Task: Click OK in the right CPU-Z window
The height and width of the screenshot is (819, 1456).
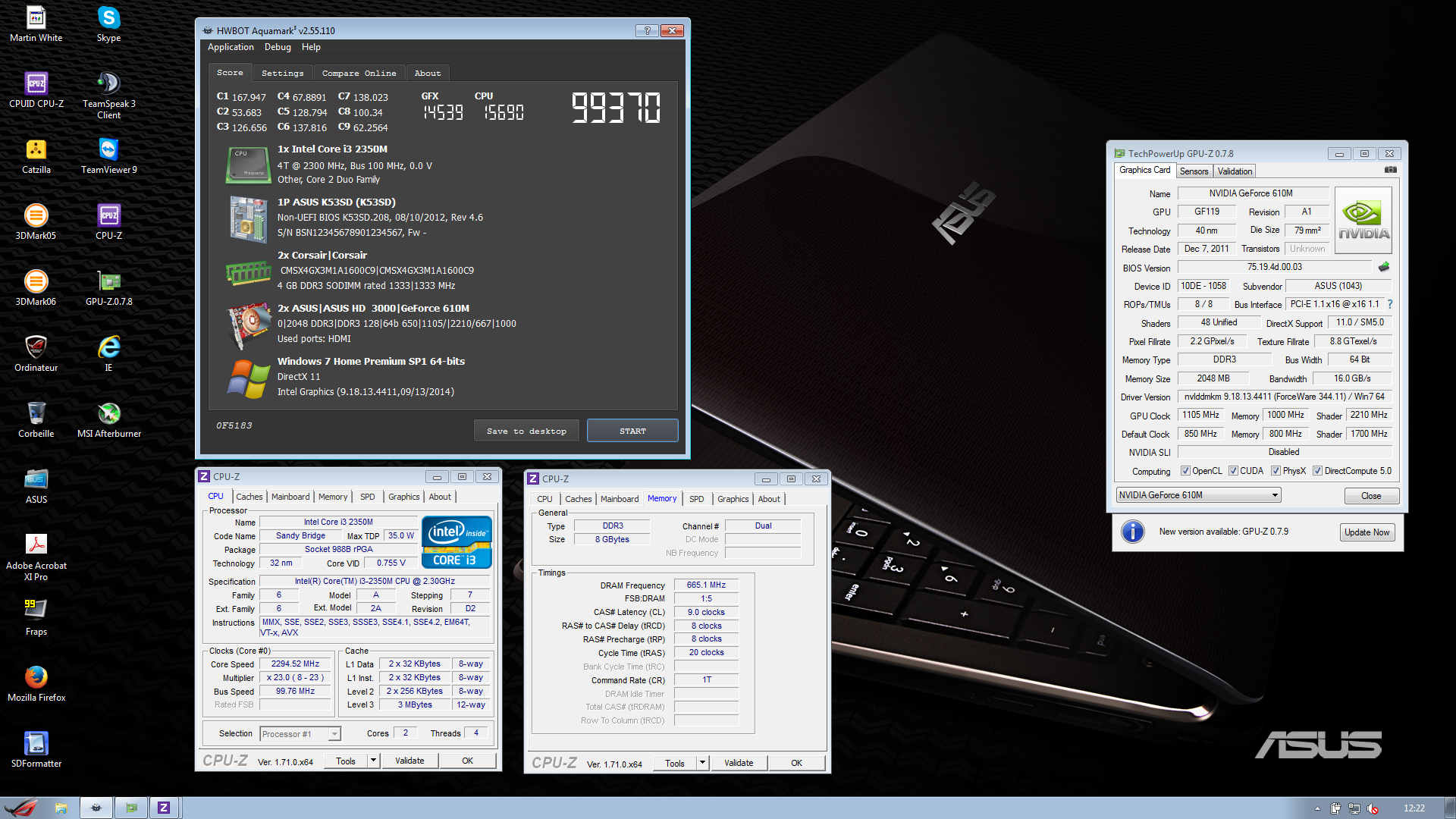Action: [x=796, y=763]
